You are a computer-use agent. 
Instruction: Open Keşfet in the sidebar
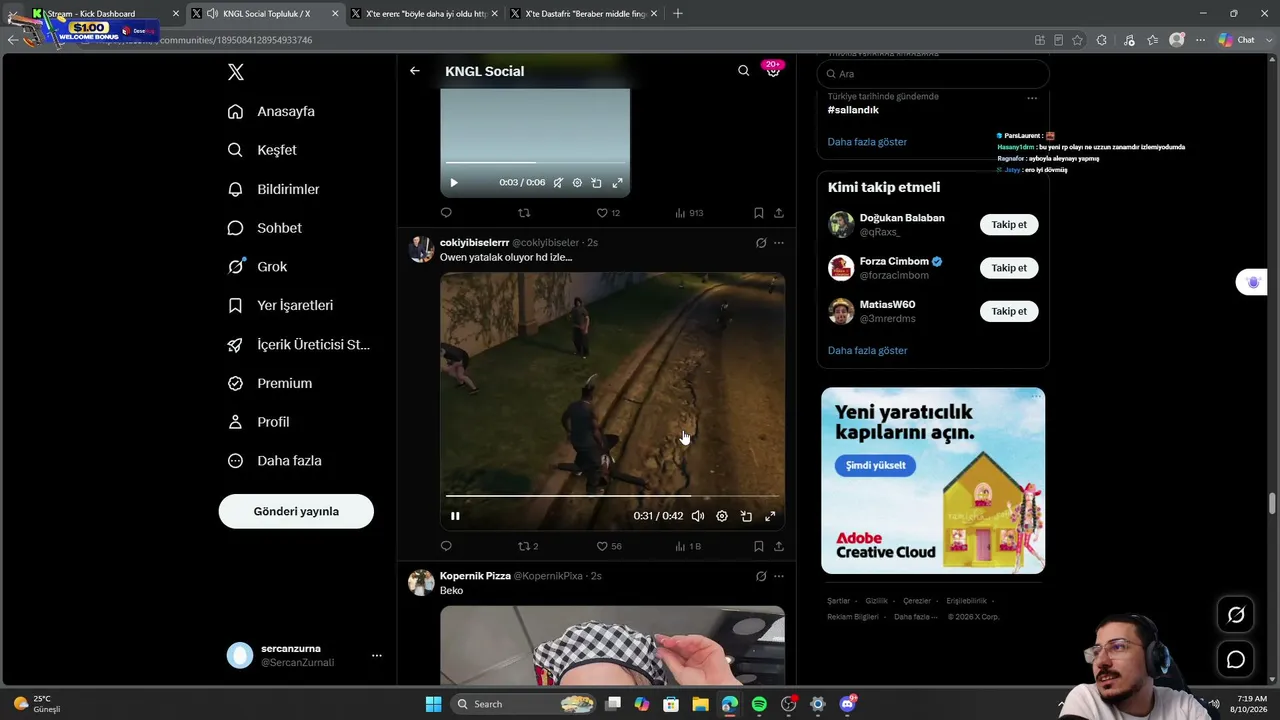click(263, 150)
